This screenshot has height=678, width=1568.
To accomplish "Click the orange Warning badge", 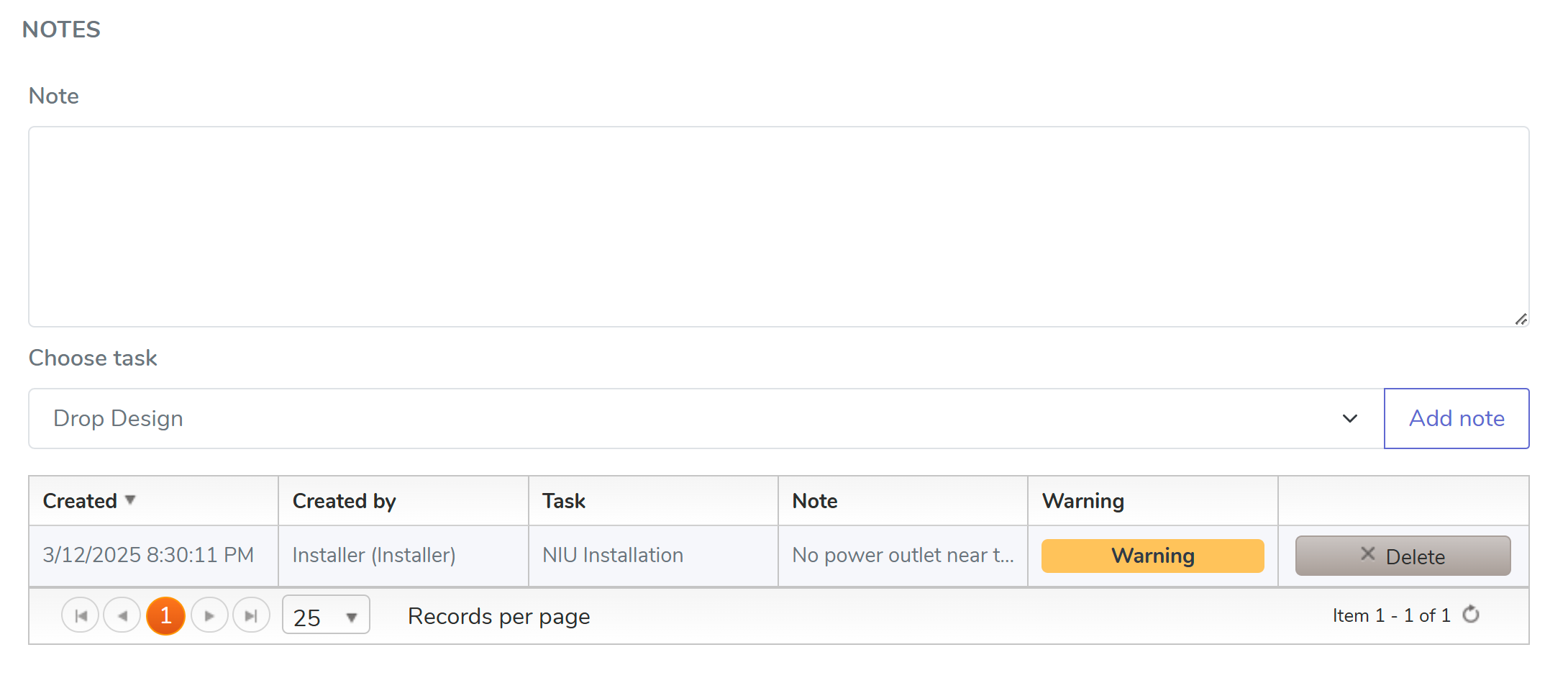I will (x=1152, y=556).
